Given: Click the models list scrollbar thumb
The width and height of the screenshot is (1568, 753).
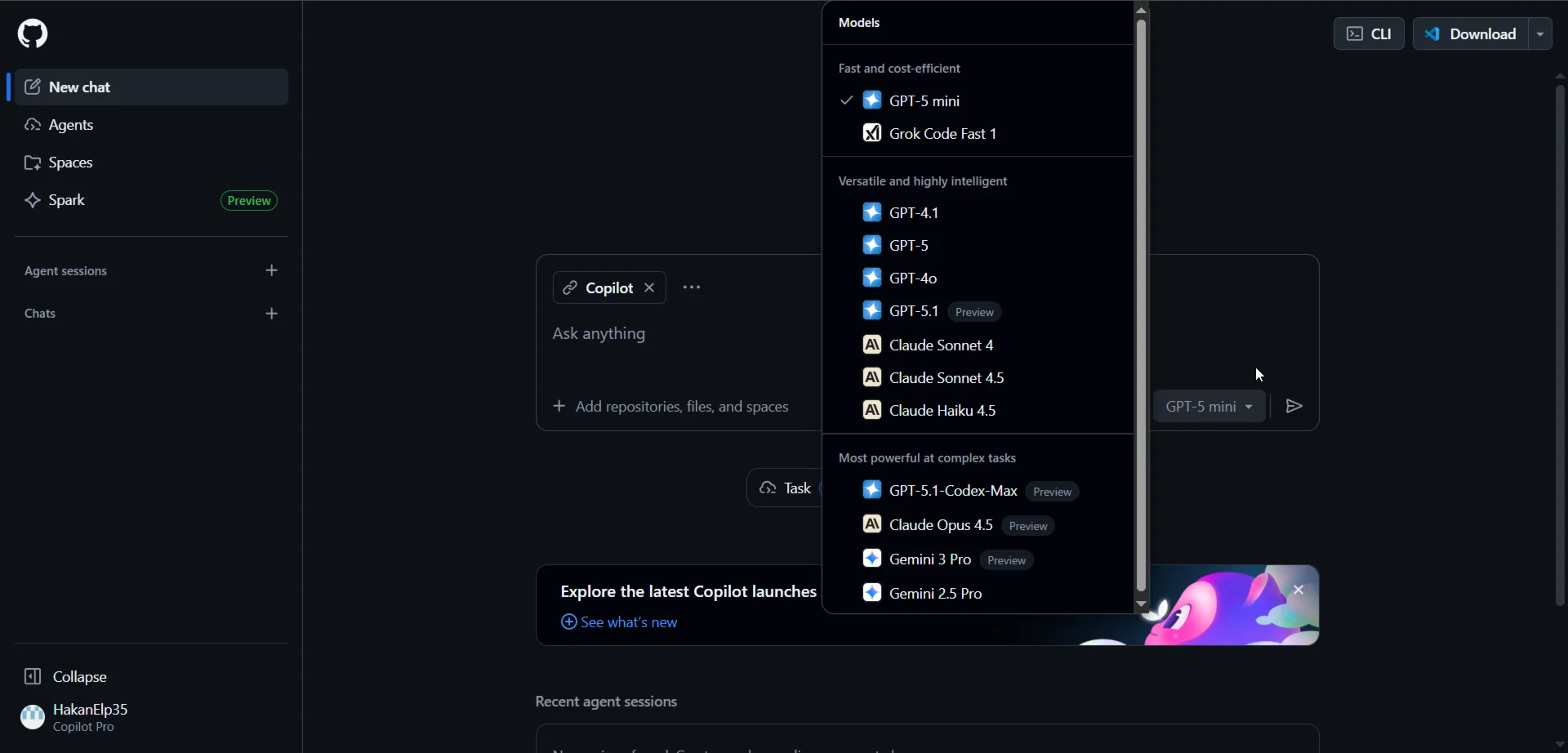Looking at the screenshot, I should tap(1142, 305).
